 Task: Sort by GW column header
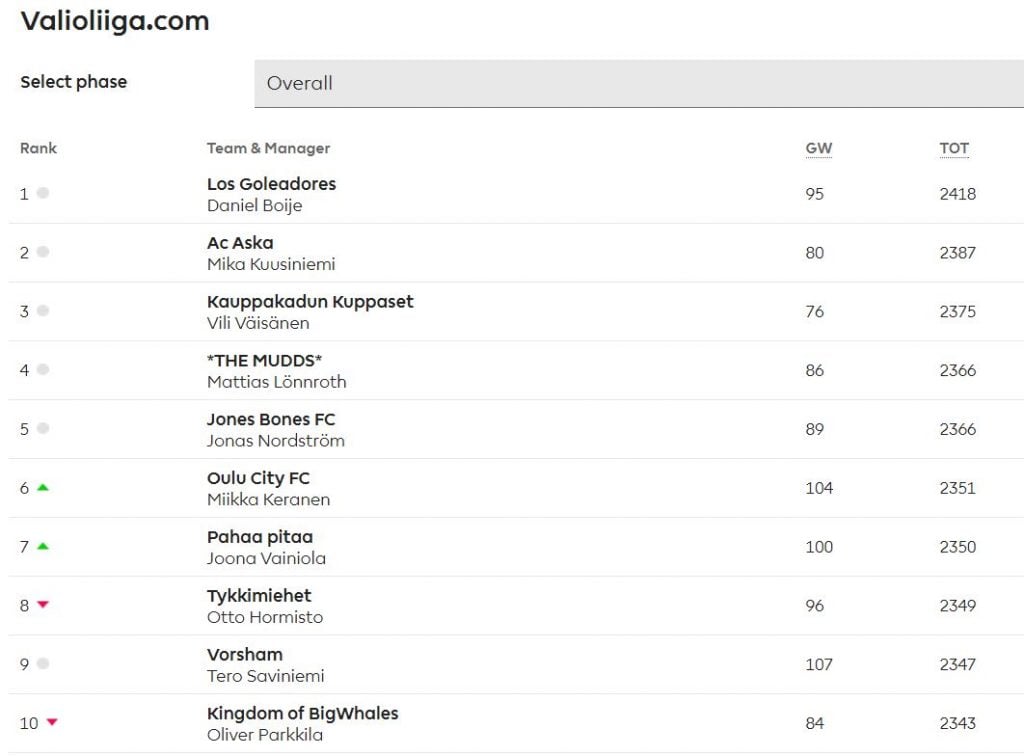tap(818, 148)
